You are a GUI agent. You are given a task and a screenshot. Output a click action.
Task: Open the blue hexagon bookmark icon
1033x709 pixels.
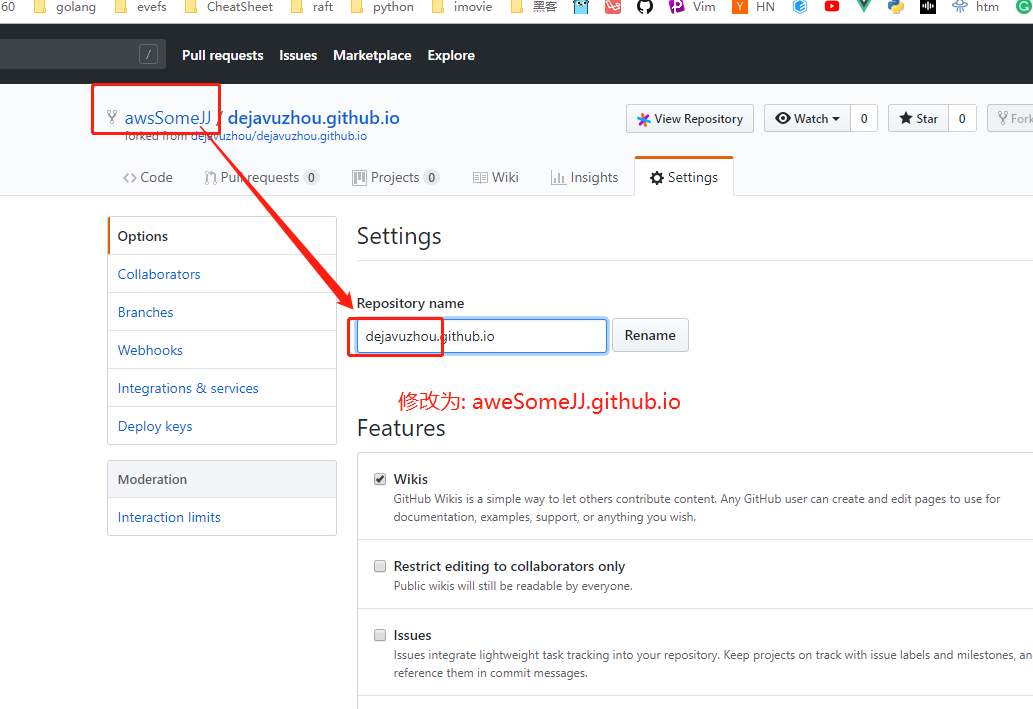(x=800, y=7)
